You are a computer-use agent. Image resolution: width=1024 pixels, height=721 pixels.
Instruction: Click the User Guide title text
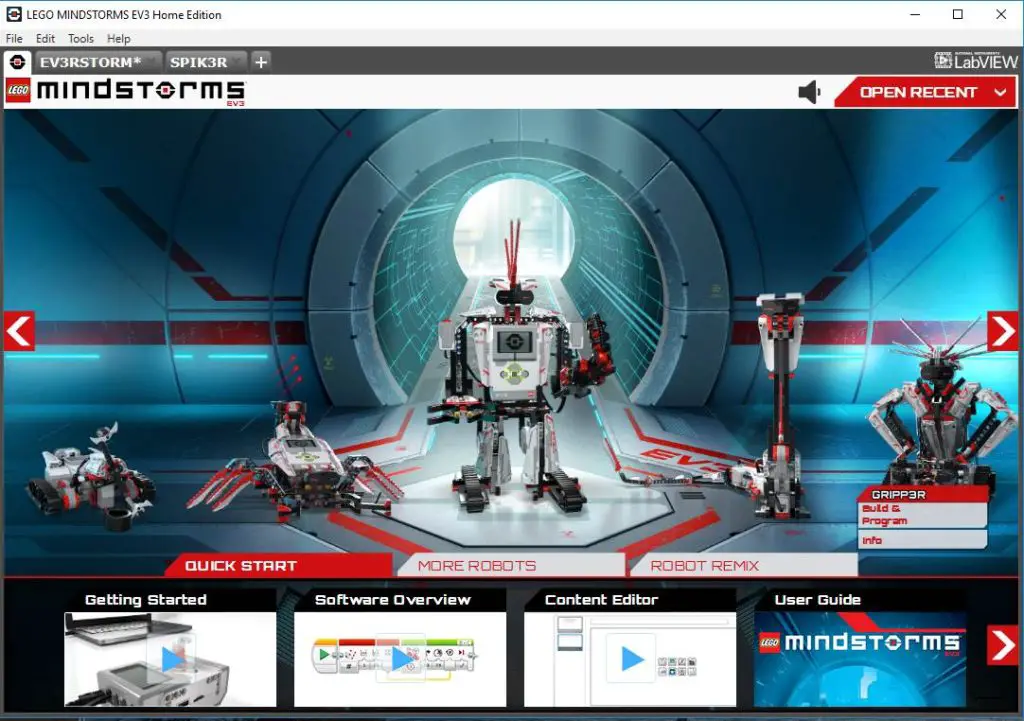(x=818, y=600)
